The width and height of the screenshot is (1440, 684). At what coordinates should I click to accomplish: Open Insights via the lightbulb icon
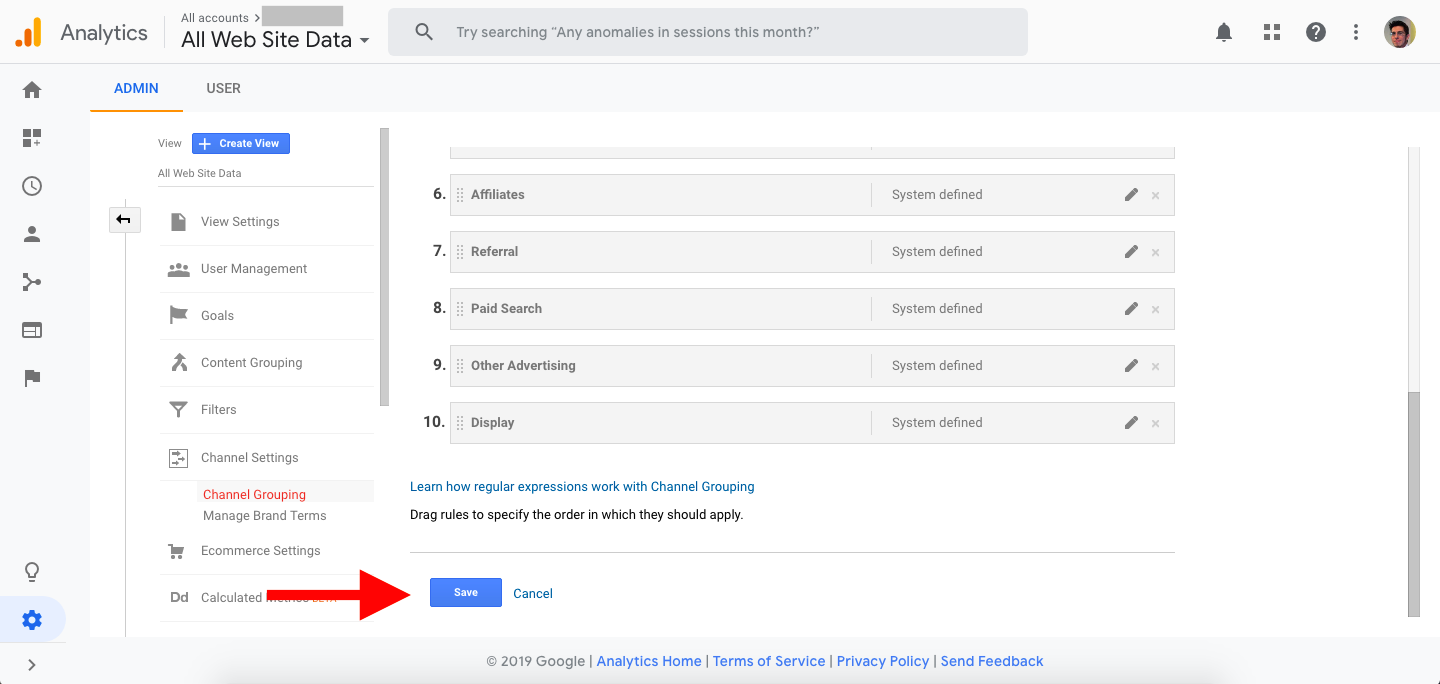pyautogui.click(x=31, y=571)
